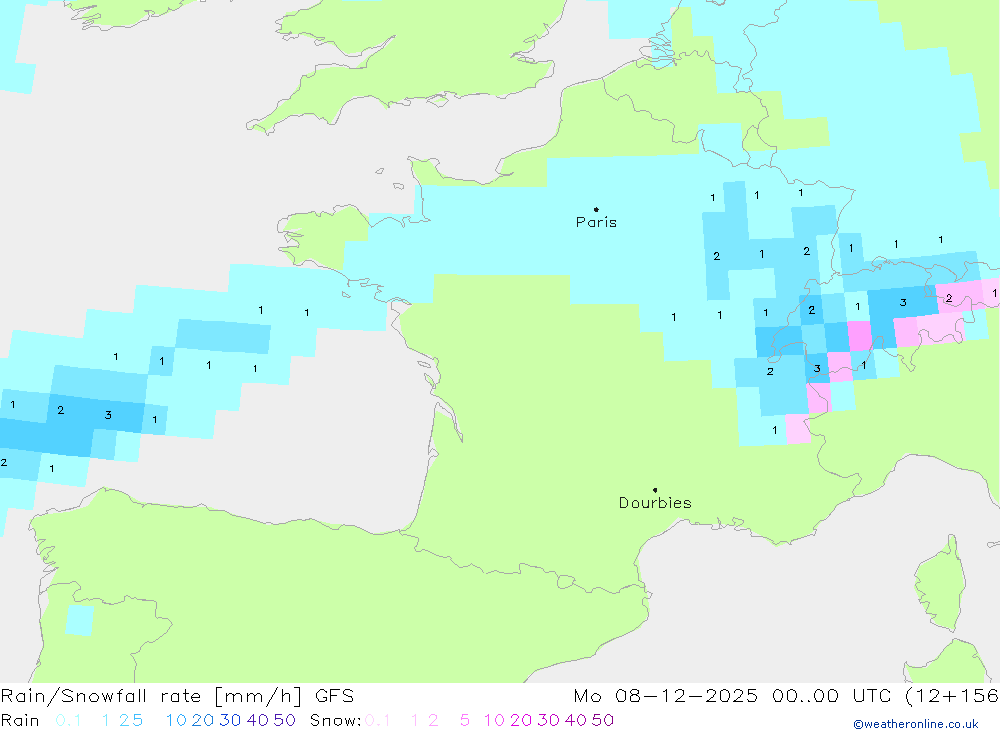This screenshot has width=1000, height=733.
Task: Pick the Rain legend 50 value
Action: click(x=284, y=720)
